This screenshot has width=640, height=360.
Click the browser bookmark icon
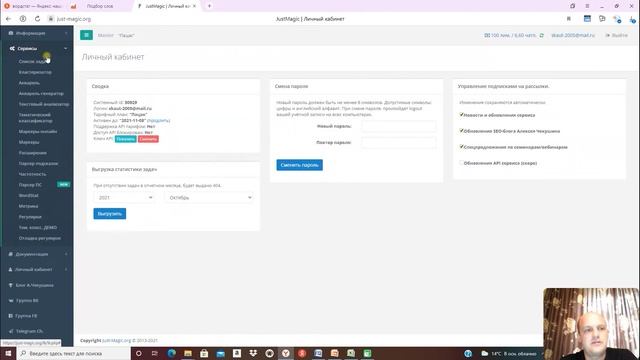(x=569, y=19)
